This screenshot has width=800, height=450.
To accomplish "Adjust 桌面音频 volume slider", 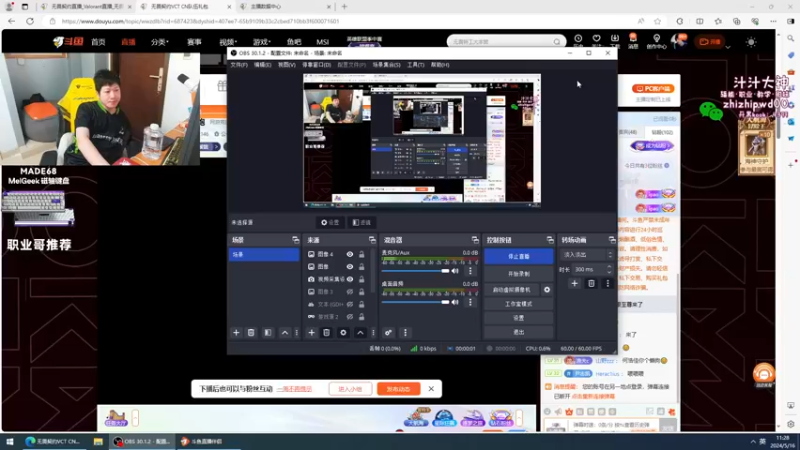I will 415,302.
